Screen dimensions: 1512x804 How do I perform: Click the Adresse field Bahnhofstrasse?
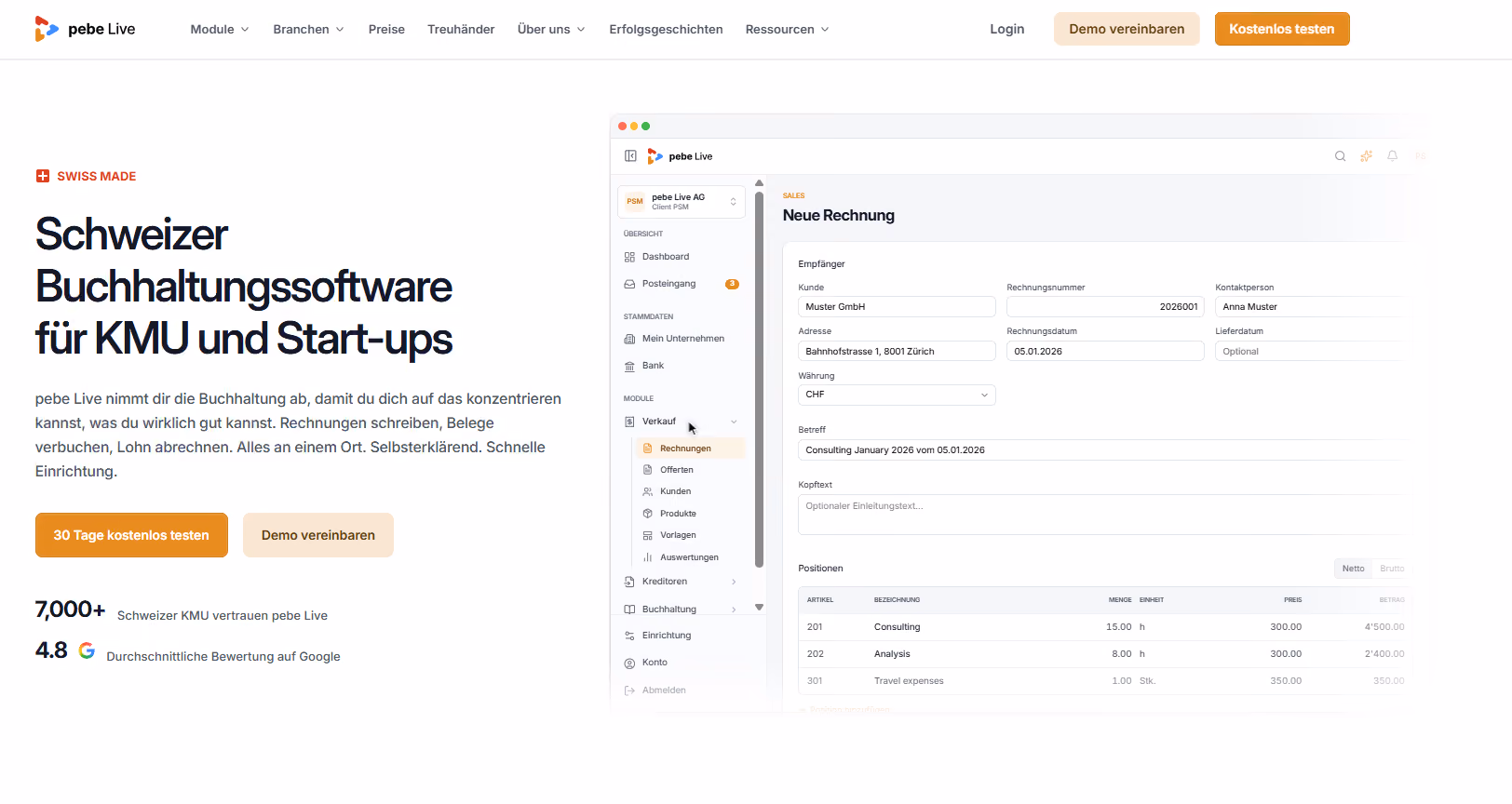pos(897,352)
